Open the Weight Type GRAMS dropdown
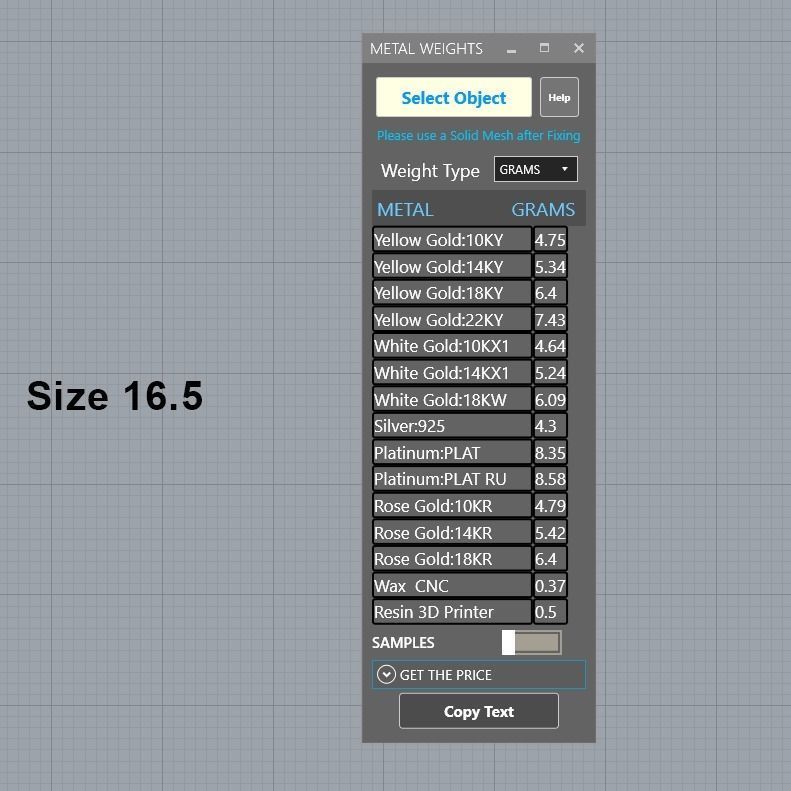The image size is (791, 791). 535,170
